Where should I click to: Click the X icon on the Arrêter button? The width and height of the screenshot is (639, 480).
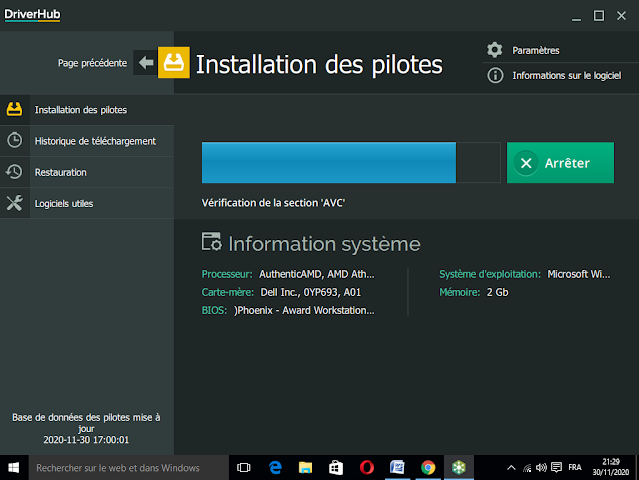coord(526,163)
